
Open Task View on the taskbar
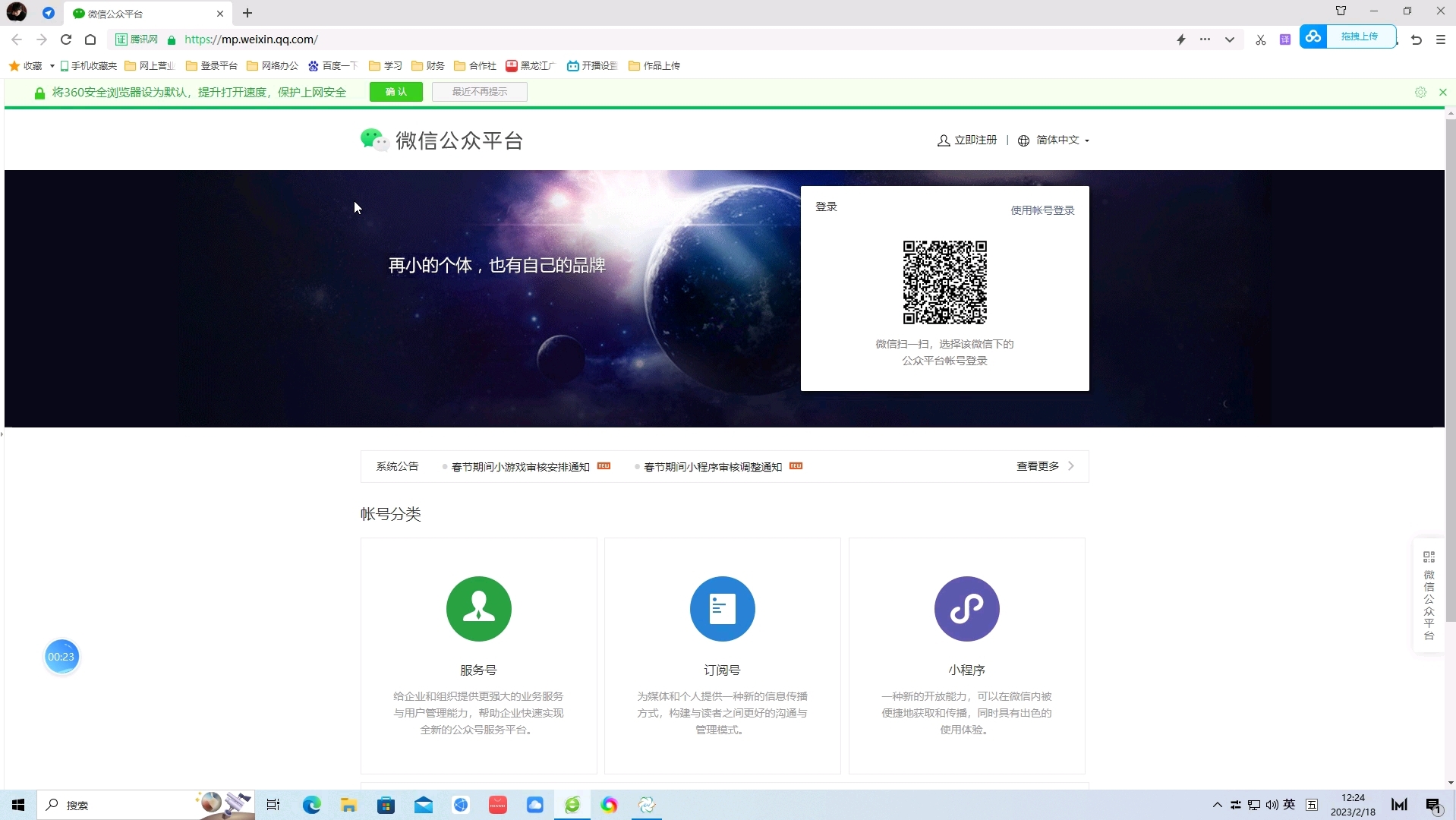[x=273, y=805]
